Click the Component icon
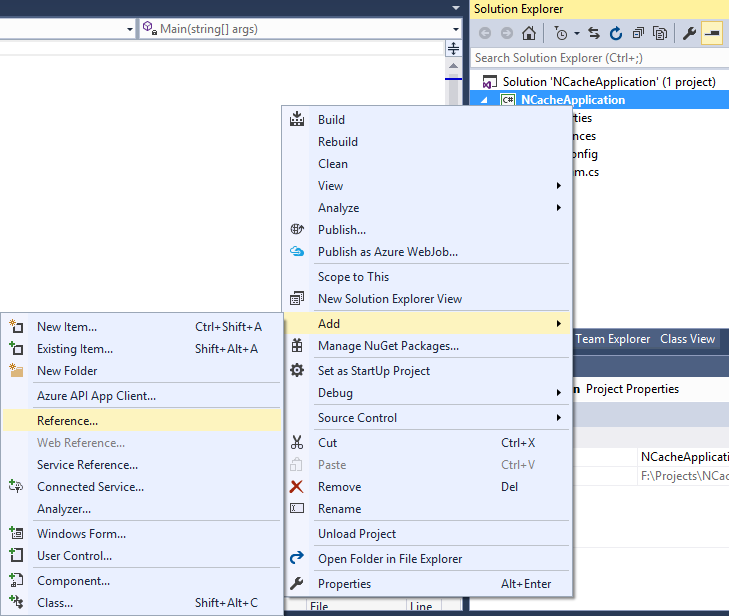Screen dimensions: 729x616 pyautogui.click(x=16, y=580)
